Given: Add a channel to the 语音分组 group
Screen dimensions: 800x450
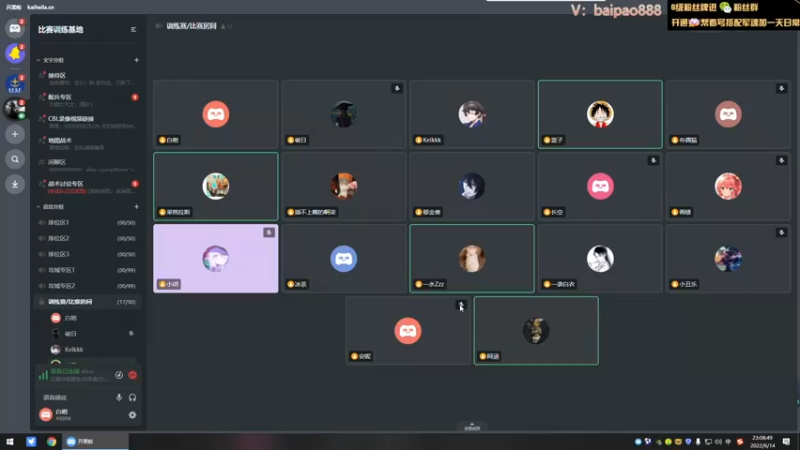Looking at the screenshot, I should click(x=136, y=207).
